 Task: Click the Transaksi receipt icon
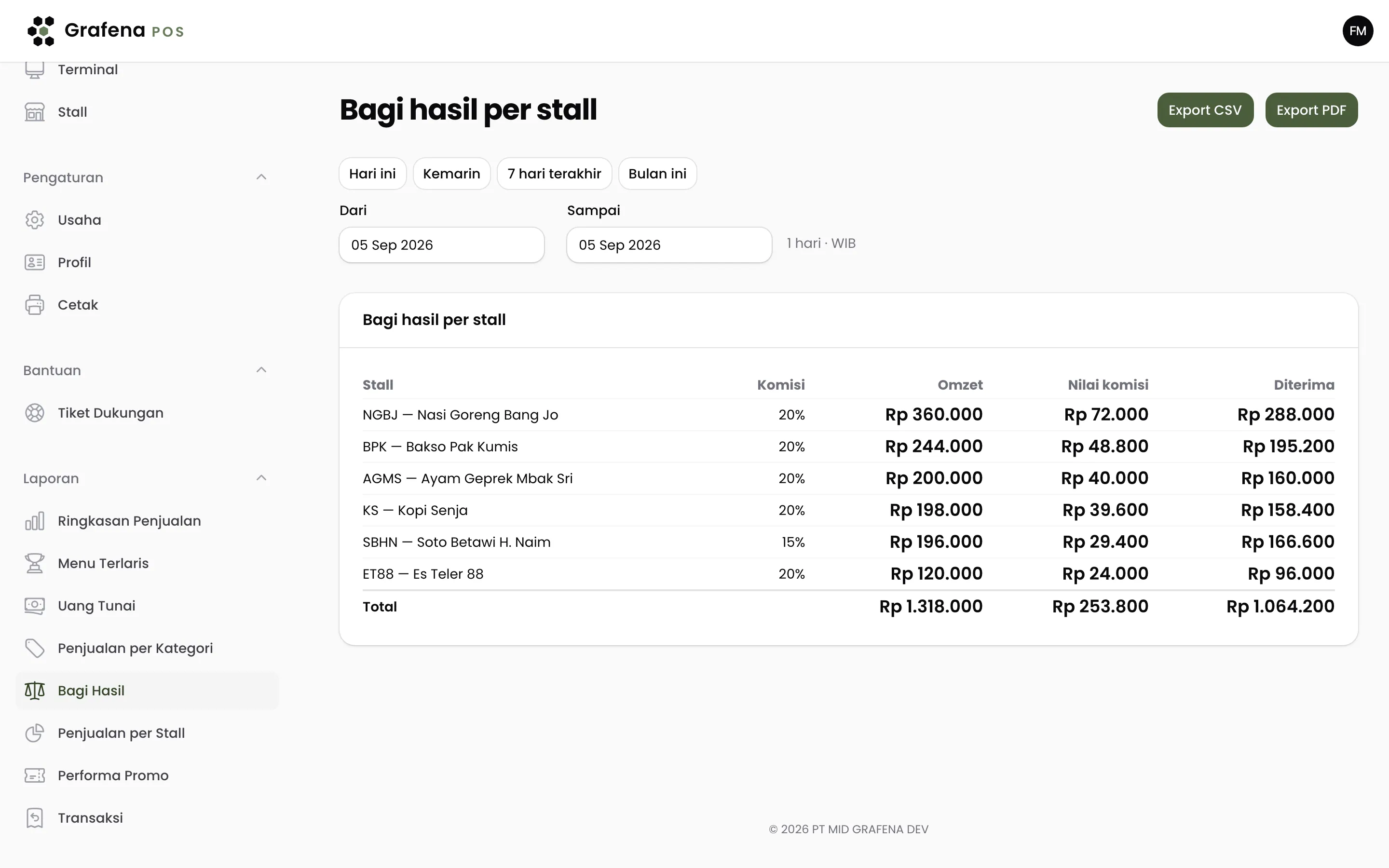pos(34,818)
